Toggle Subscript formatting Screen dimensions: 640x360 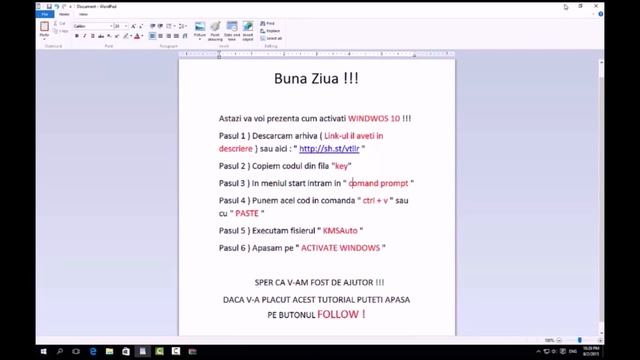coord(109,36)
